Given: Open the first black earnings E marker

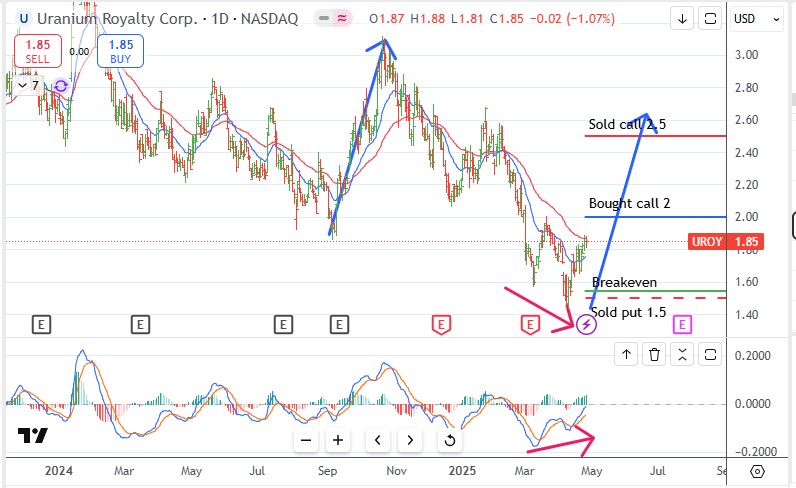Looking at the screenshot, I should [41, 324].
